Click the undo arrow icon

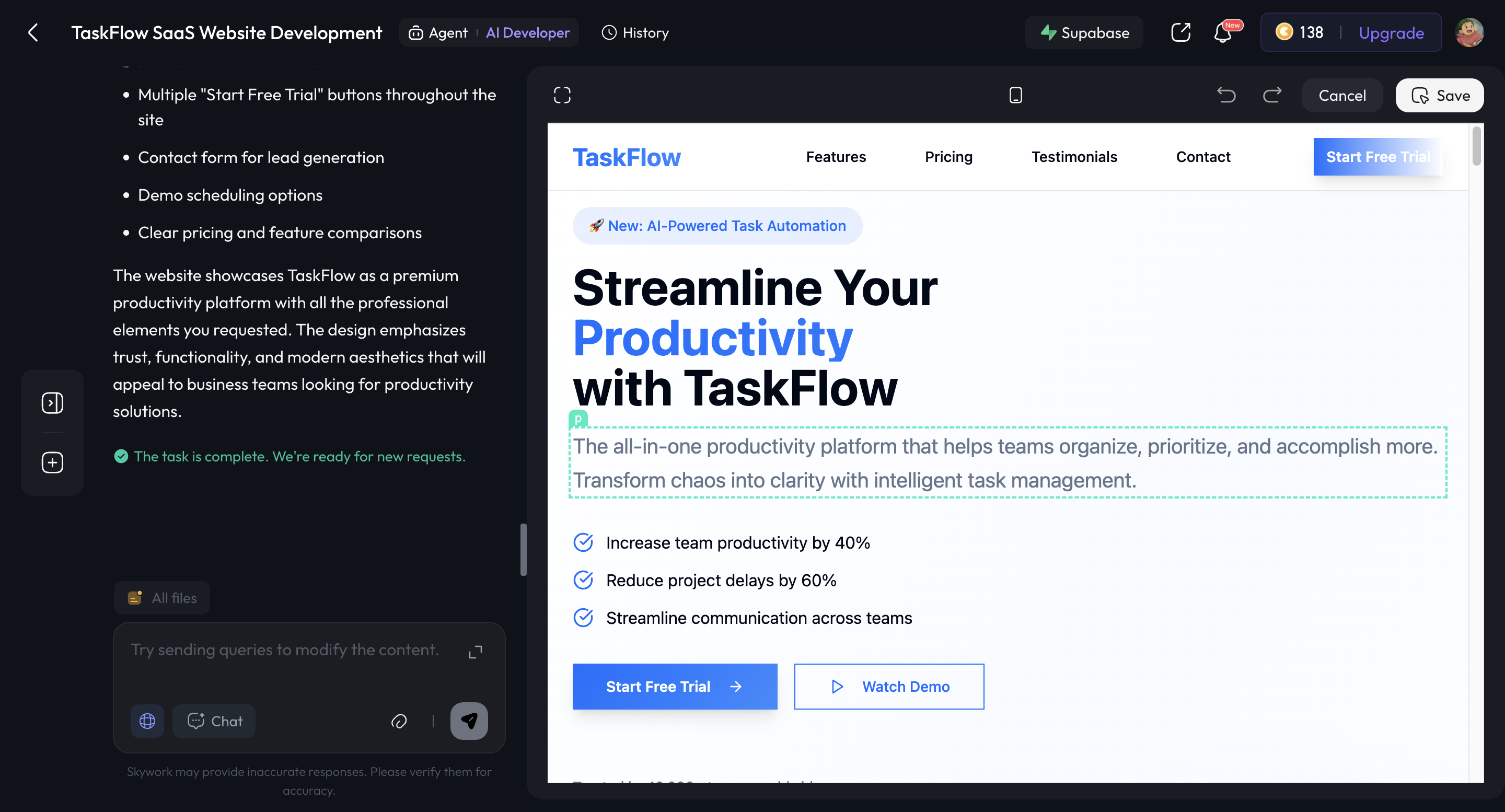click(x=1226, y=95)
